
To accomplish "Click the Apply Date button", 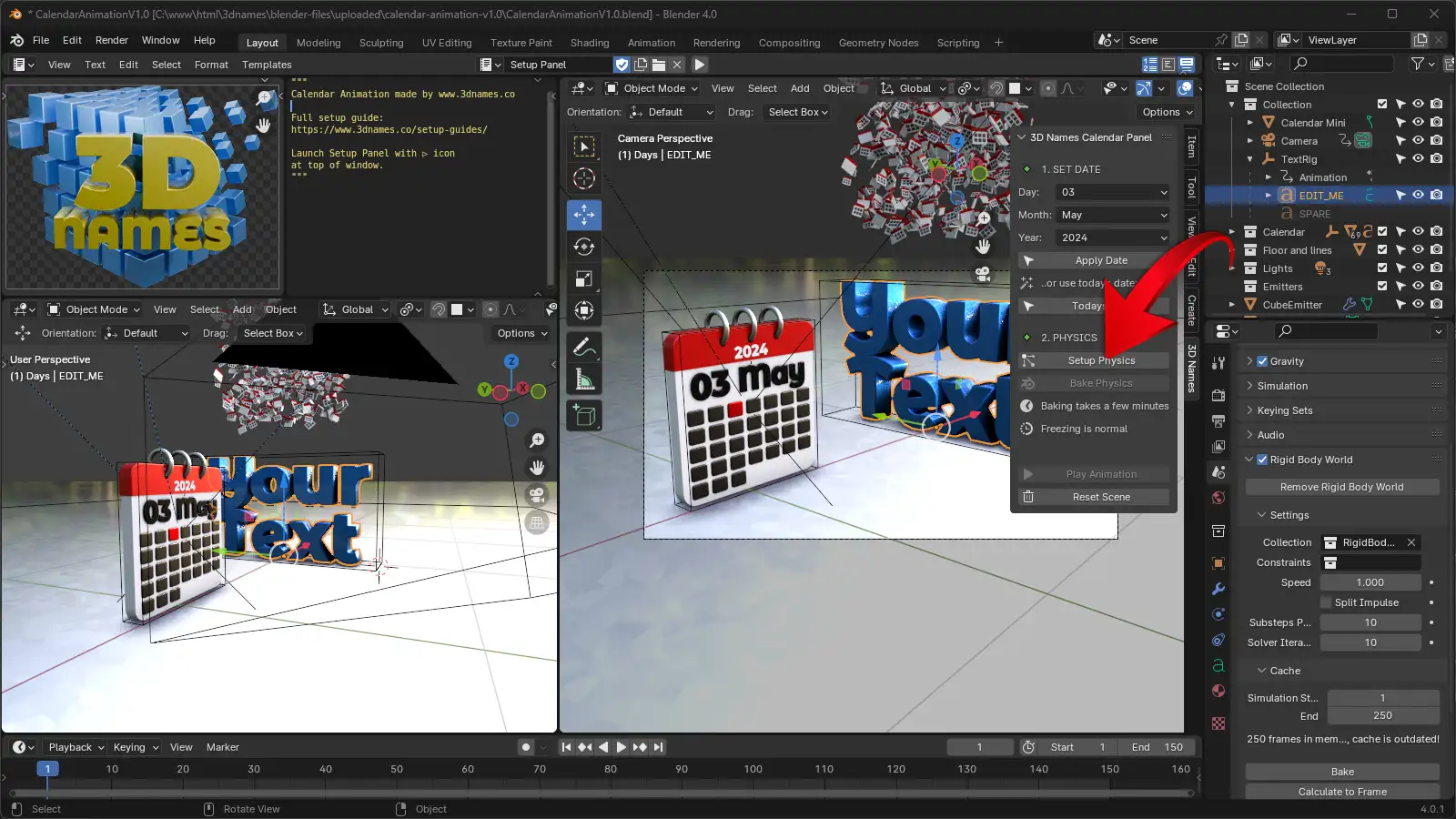I will (x=1094, y=260).
